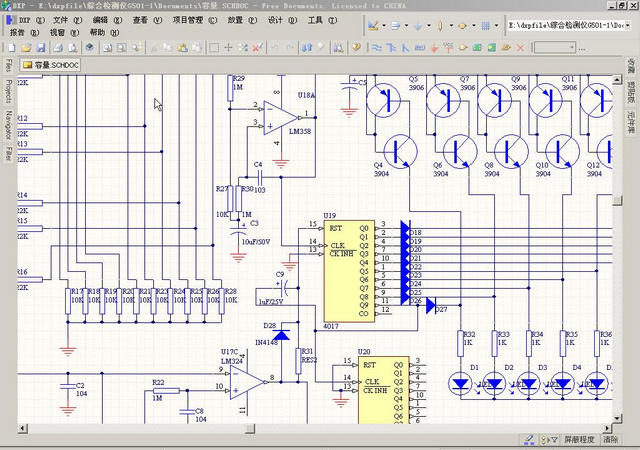The width and height of the screenshot is (640, 450).
Task: Select the Place Sheet Entry tool
Action: tap(491, 48)
